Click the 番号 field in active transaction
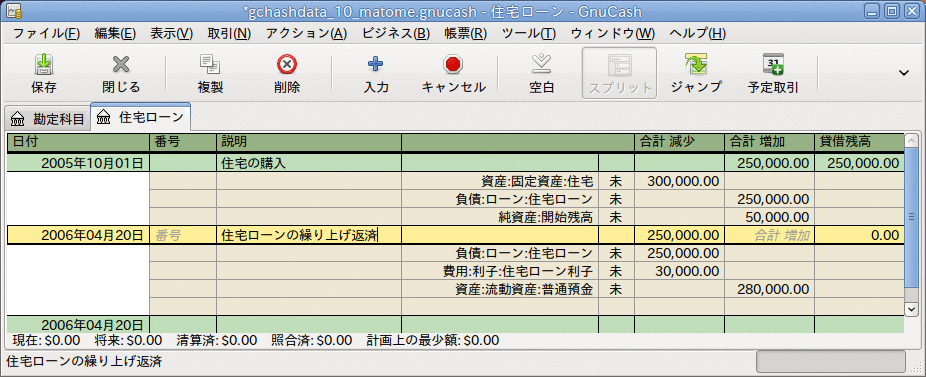This screenshot has width=926, height=377. tap(182, 235)
